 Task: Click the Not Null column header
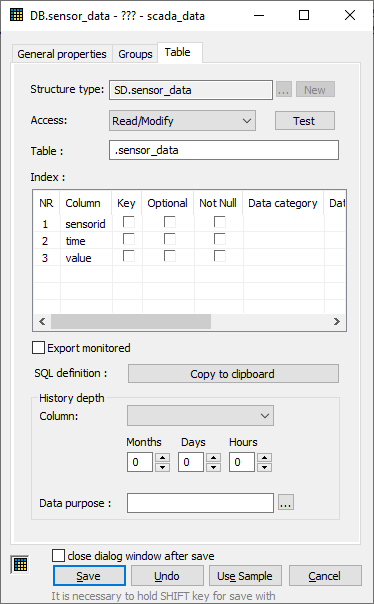click(218, 203)
